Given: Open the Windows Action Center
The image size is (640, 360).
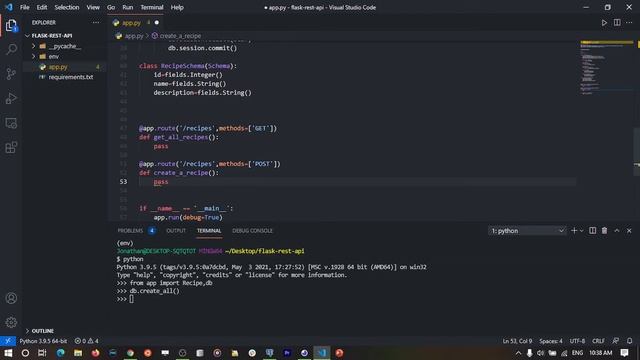Looking at the screenshot, I should (624, 353).
